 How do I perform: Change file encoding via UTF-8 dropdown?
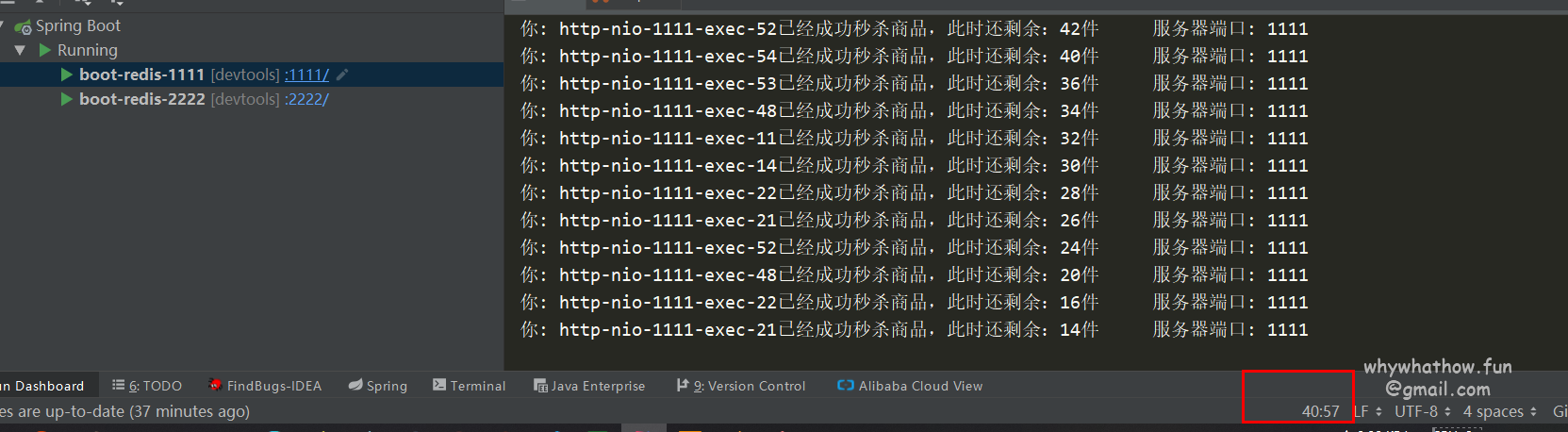point(1423,411)
